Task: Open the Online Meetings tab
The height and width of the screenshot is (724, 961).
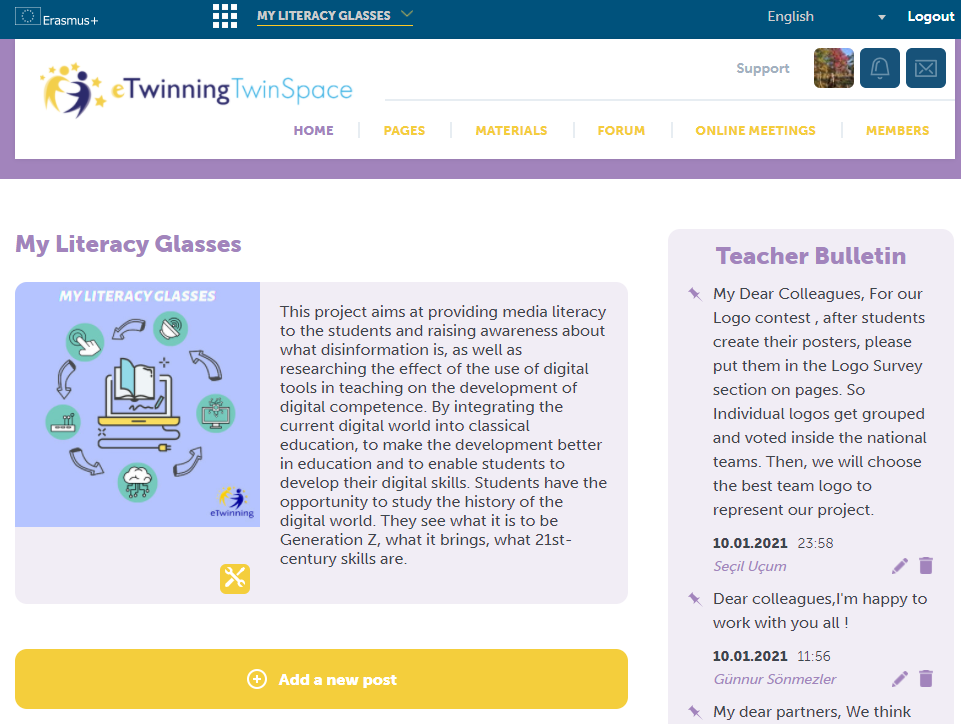Action: tap(755, 131)
